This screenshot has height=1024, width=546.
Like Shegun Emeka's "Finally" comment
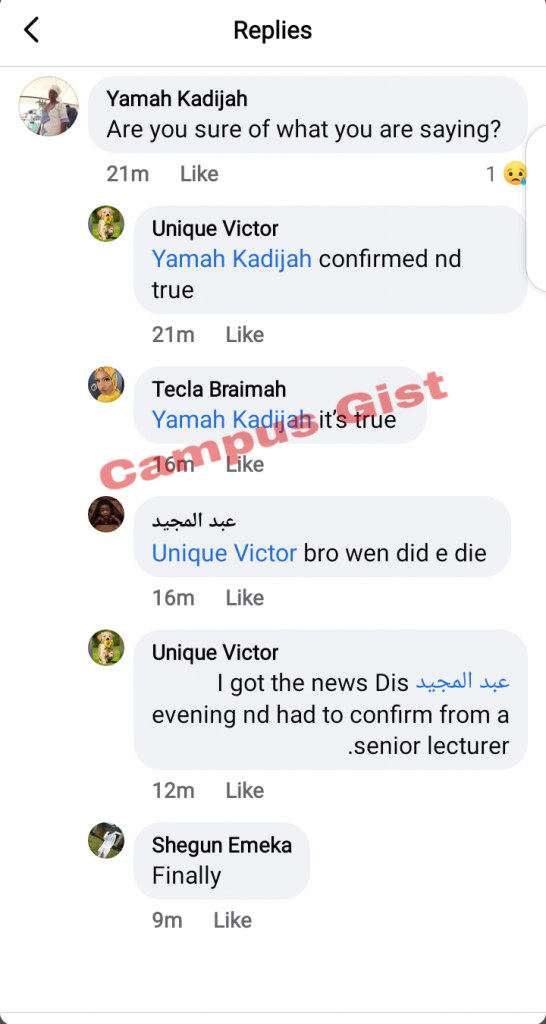(233, 920)
